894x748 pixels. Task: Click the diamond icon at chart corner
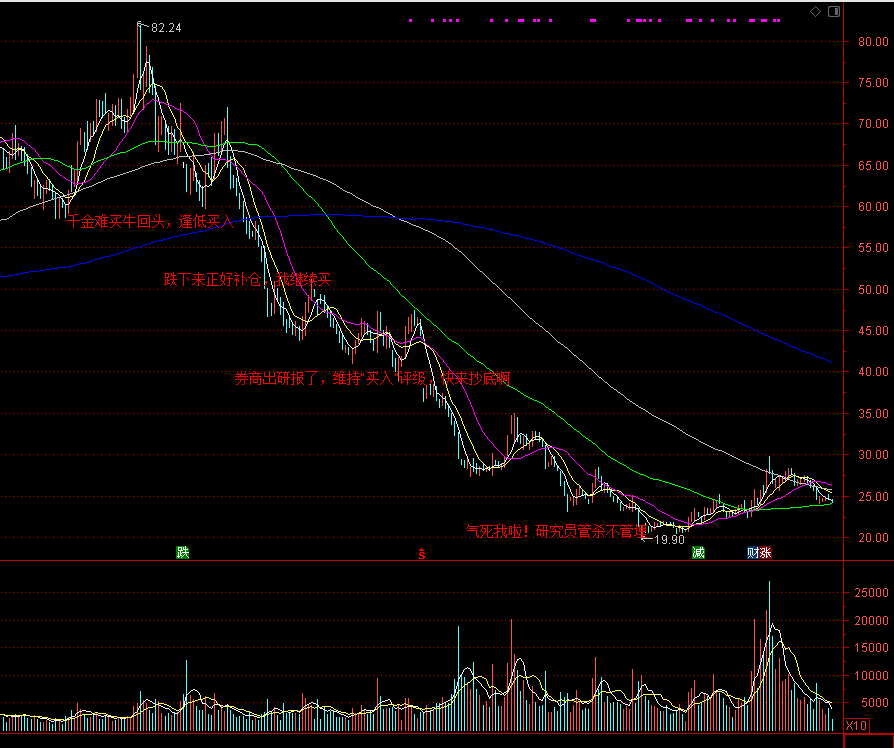coord(815,11)
